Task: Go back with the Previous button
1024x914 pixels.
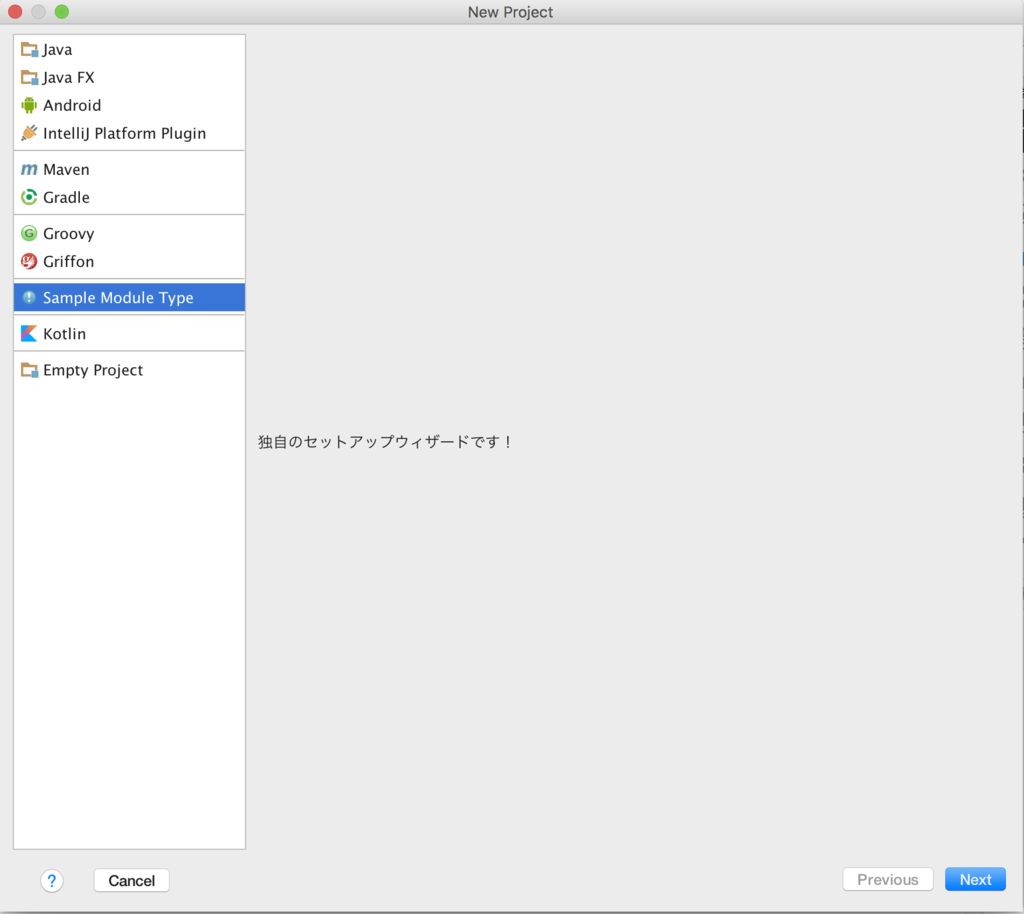Action: pos(888,879)
